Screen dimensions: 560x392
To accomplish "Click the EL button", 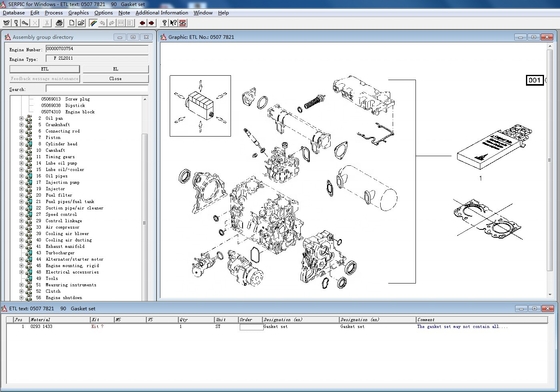I will pyautogui.click(x=115, y=69).
